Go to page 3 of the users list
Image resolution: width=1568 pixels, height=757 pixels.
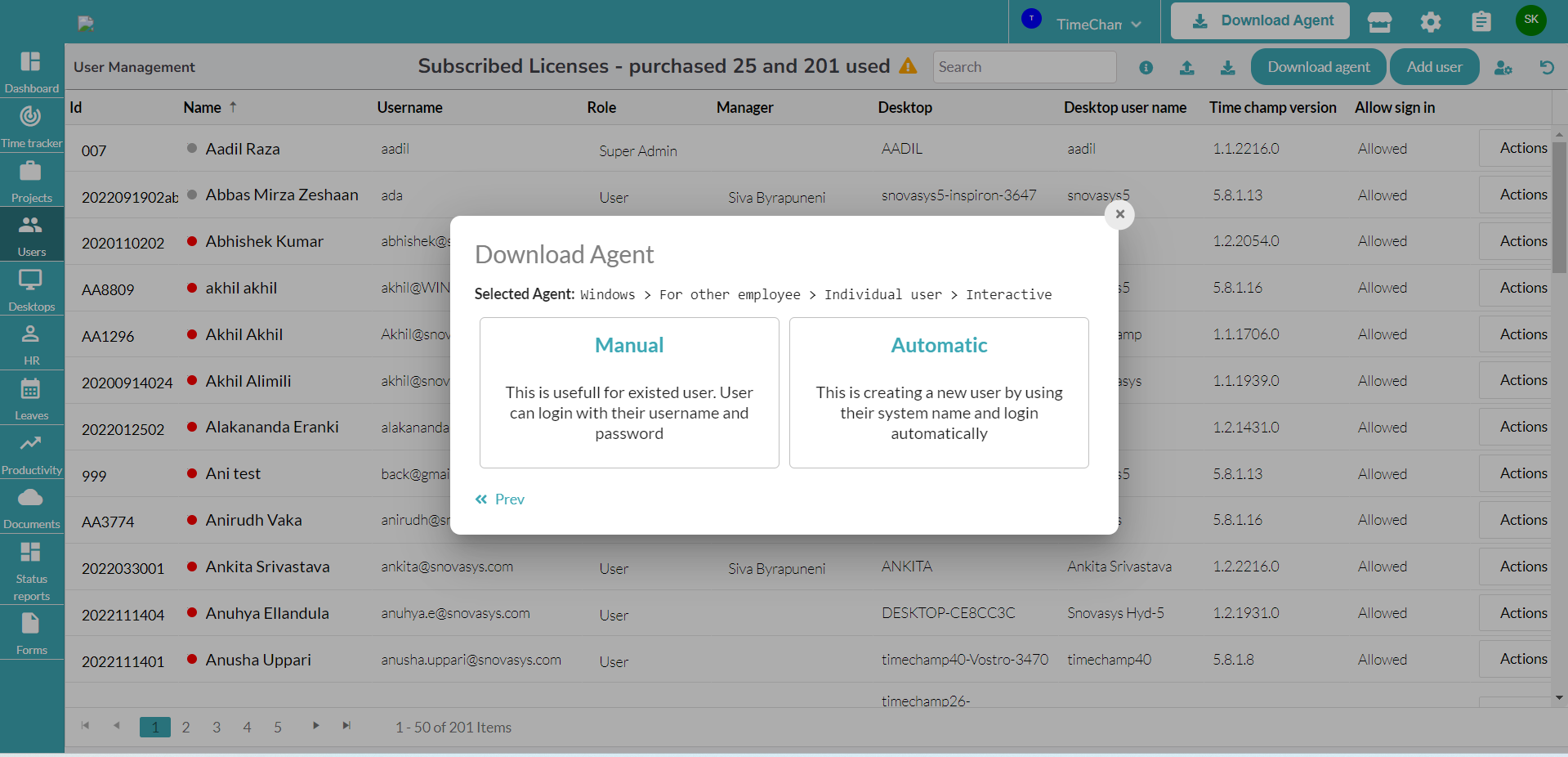pos(217,727)
